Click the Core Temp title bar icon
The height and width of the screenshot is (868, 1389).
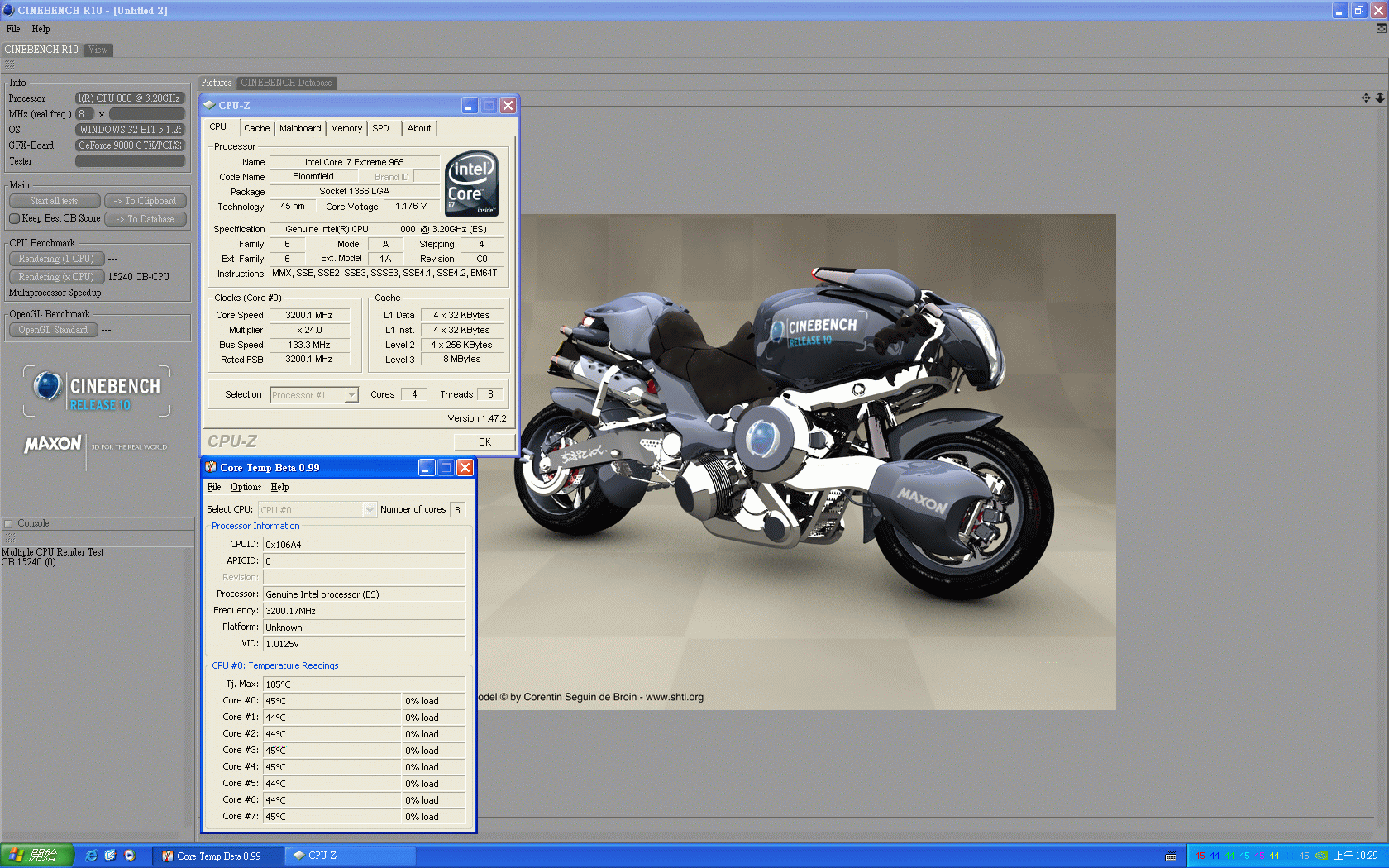(x=211, y=468)
